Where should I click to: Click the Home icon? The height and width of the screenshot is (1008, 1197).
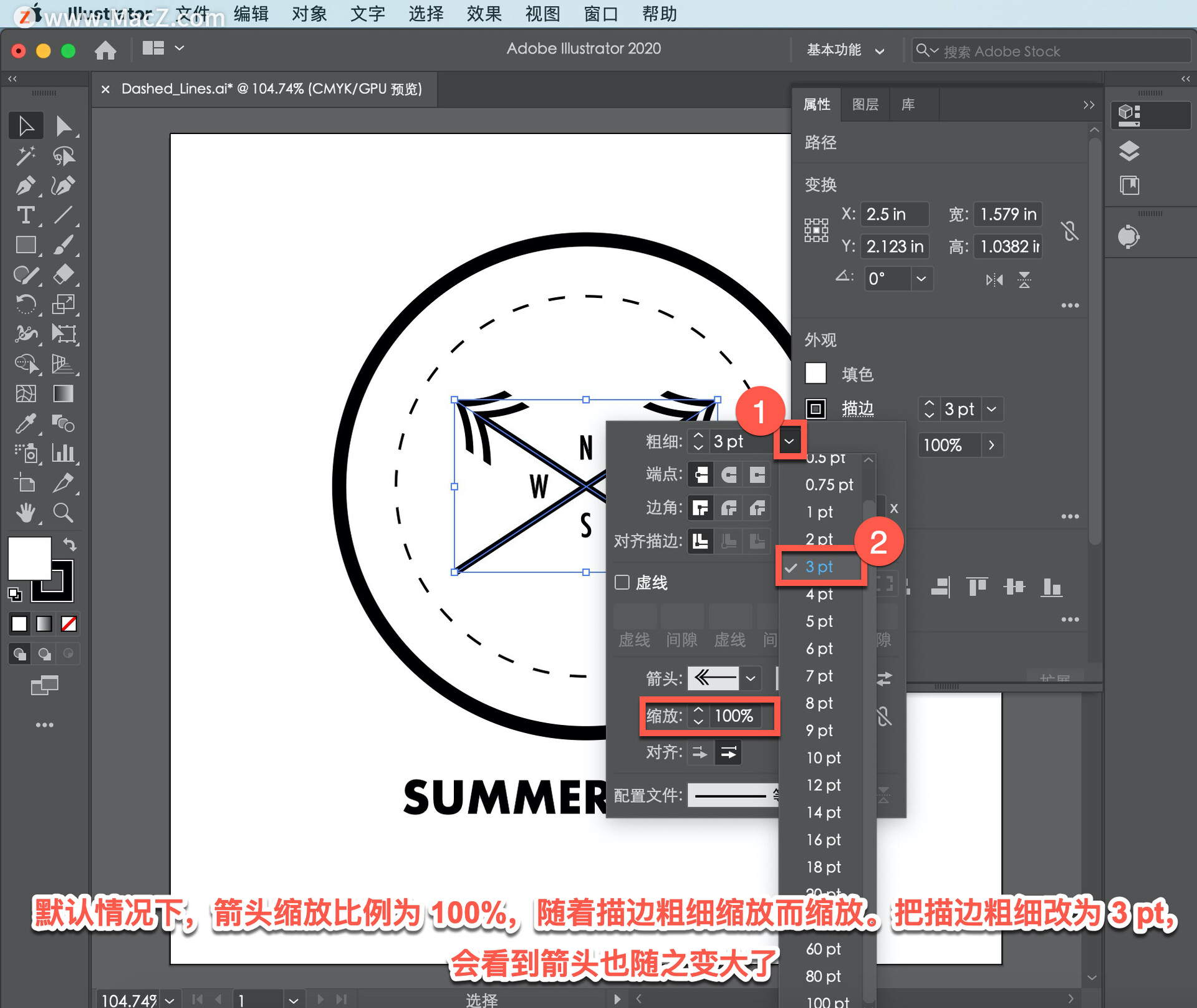(105, 49)
